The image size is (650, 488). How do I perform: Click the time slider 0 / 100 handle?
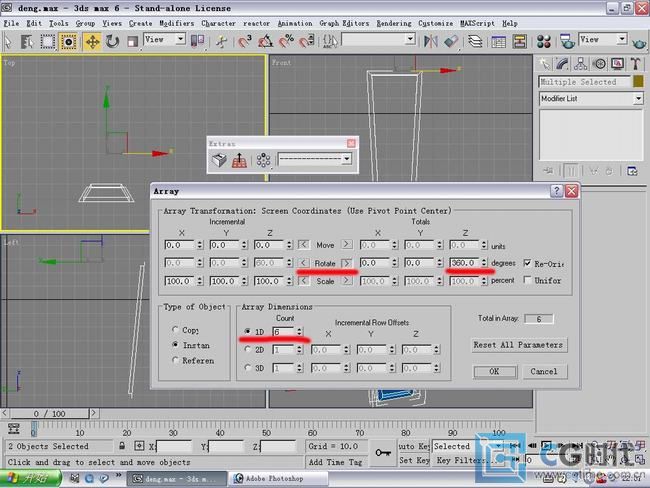click(49, 413)
